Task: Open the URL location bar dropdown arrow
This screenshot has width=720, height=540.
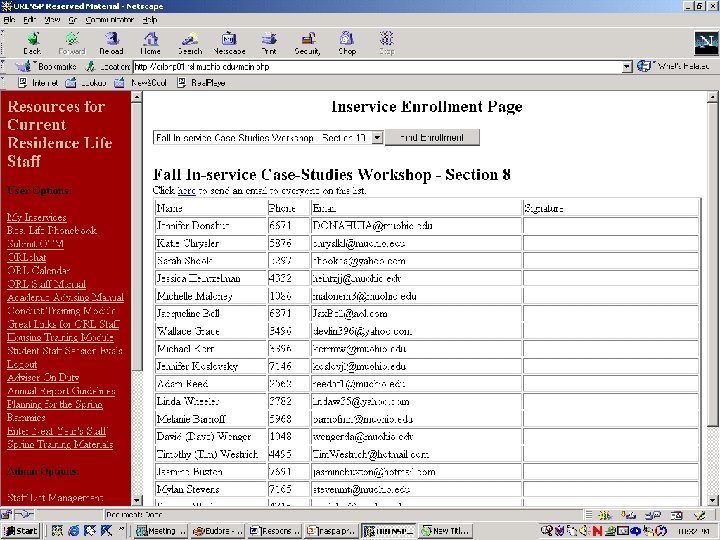Action: point(628,67)
